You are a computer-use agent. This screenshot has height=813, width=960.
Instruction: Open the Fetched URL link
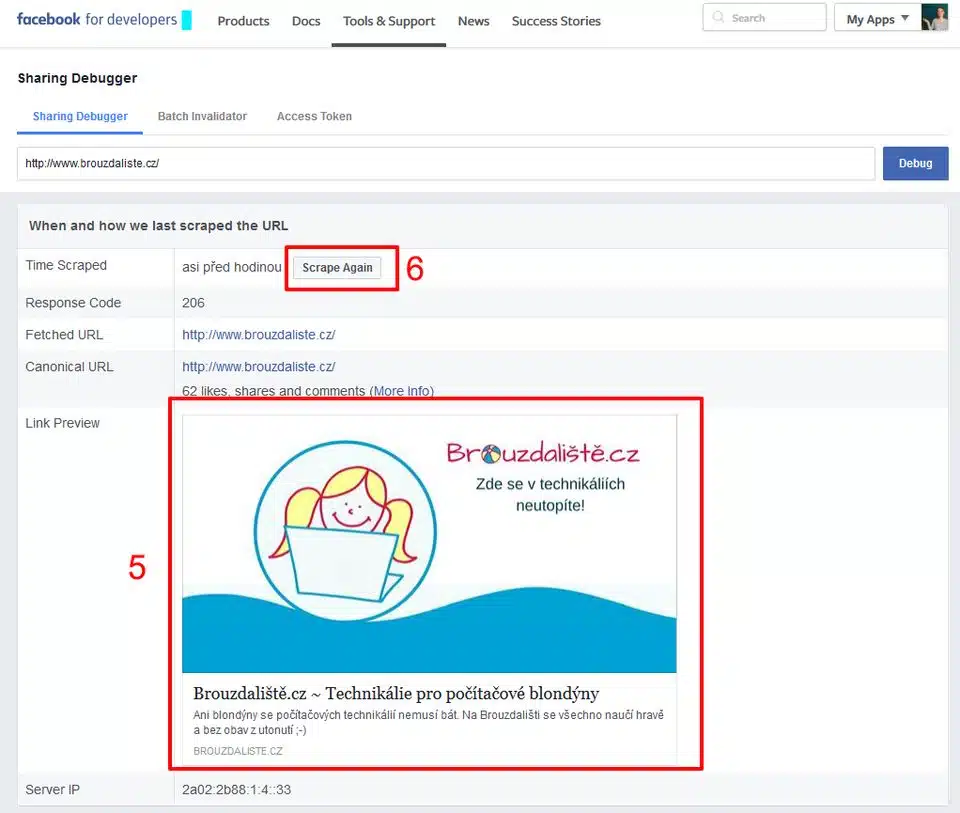pos(258,335)
